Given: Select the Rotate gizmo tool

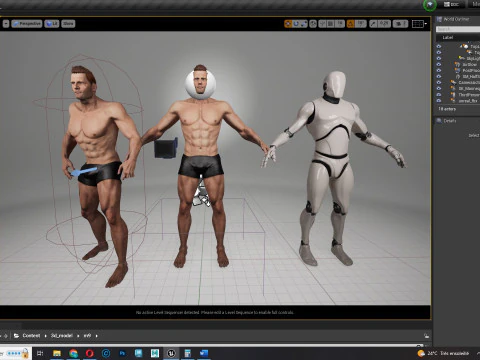Looking at the screenshot, I should (x=296, y=24).
